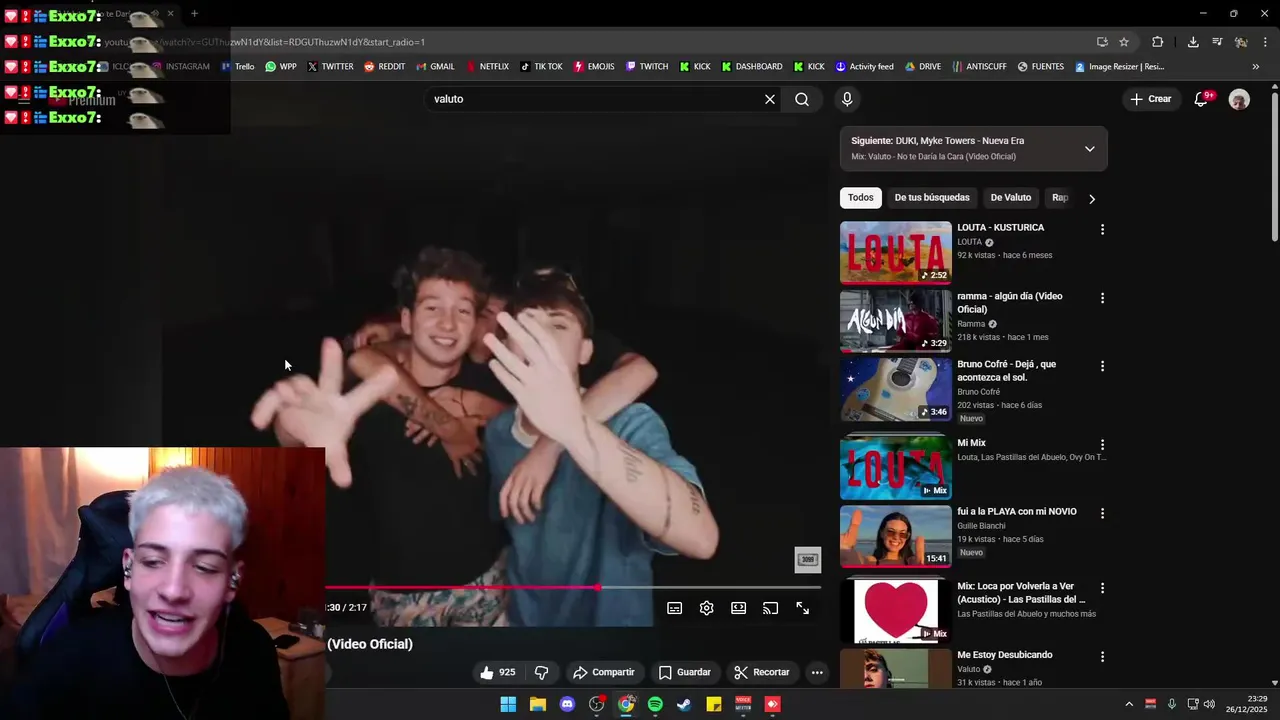Open Voicemeeter from the taskbar
1280x720 pixels.
point(743,704)
